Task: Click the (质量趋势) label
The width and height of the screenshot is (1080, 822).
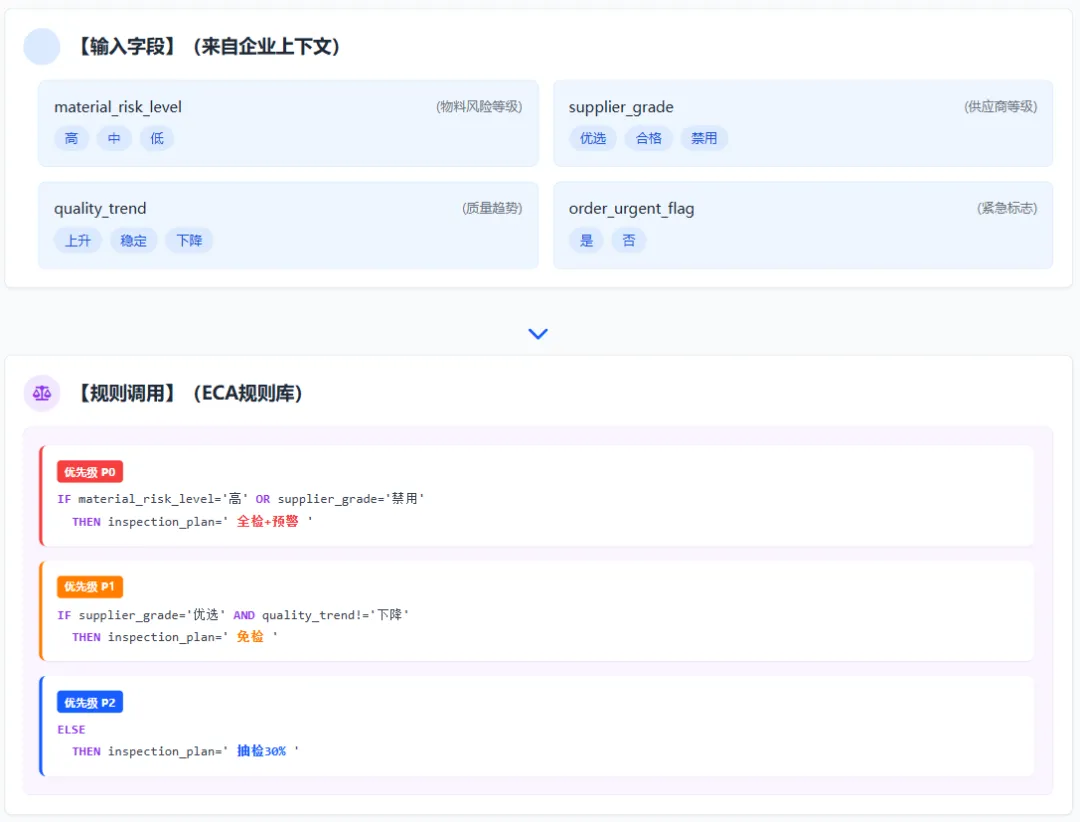Action: click(492, 208)
